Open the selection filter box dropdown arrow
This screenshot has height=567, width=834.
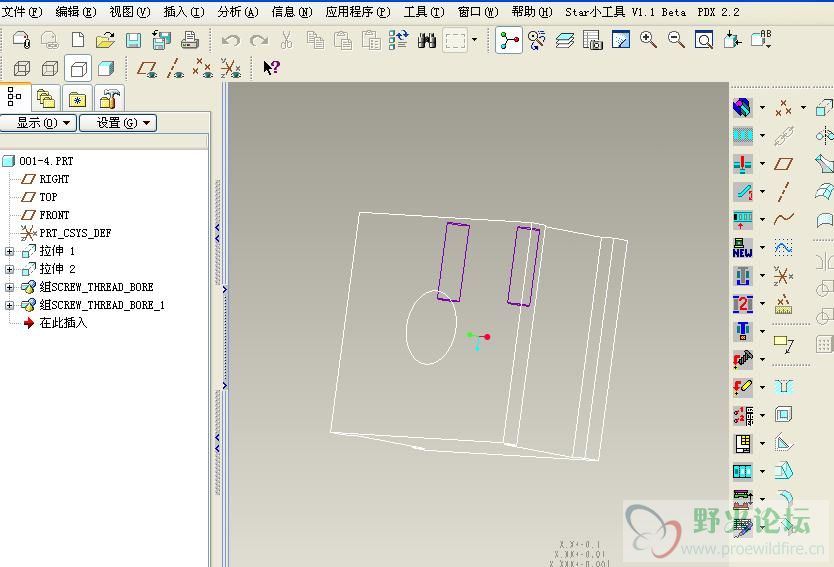coord(474,40)
